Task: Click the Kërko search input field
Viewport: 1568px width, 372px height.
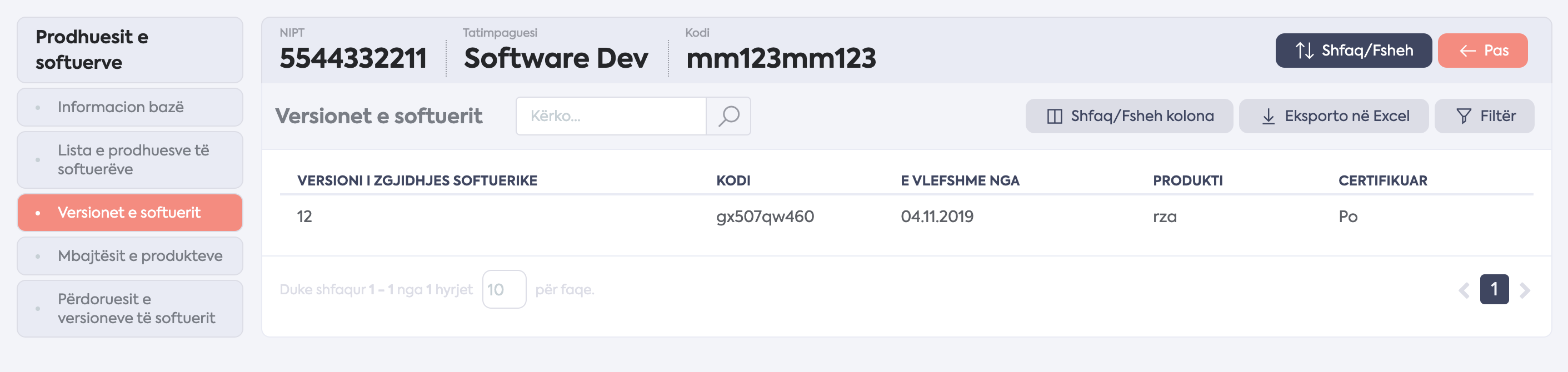Action: click(x=611, y=115)
